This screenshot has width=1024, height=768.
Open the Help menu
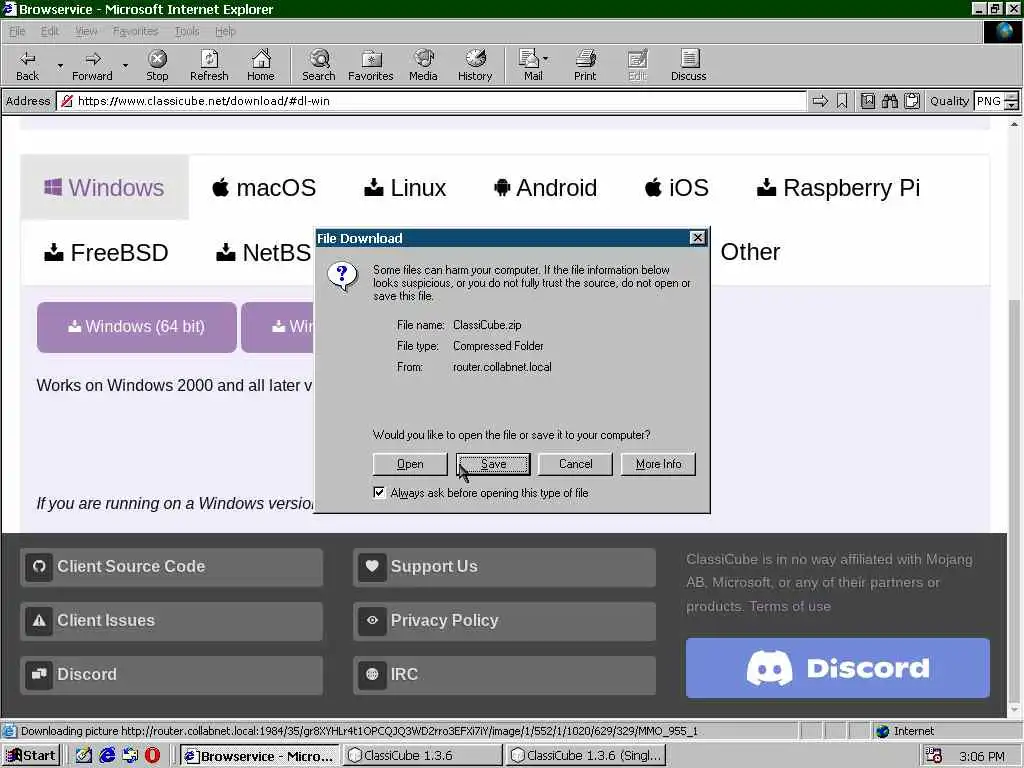tap(225, 31)
